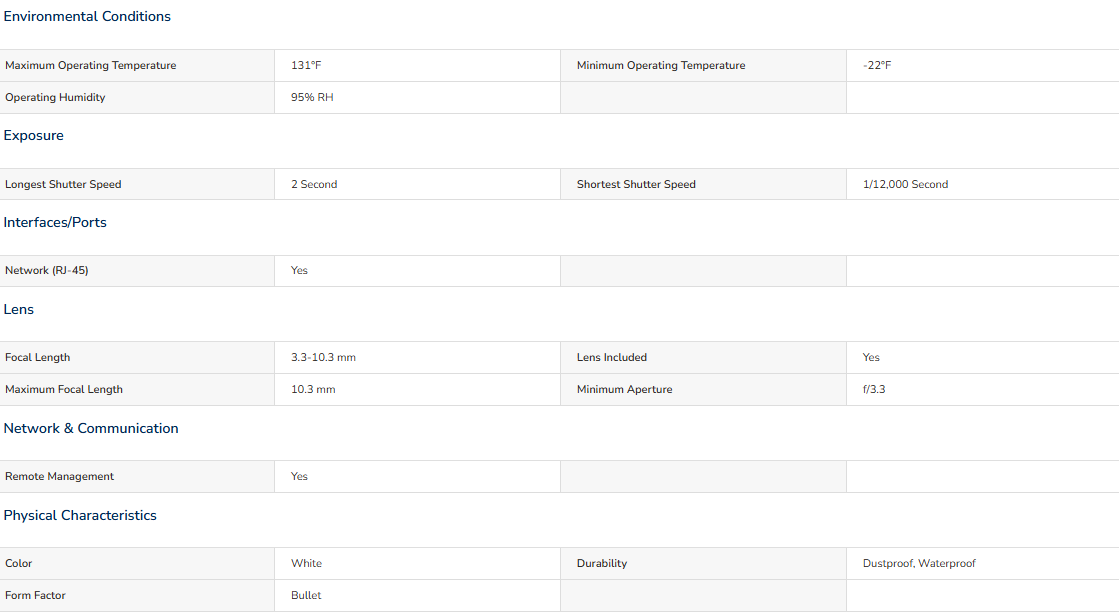Viewport: 1119px width, 613px height.
Task: Click the Remote Management row label
Action: click(x=59, y=477)
